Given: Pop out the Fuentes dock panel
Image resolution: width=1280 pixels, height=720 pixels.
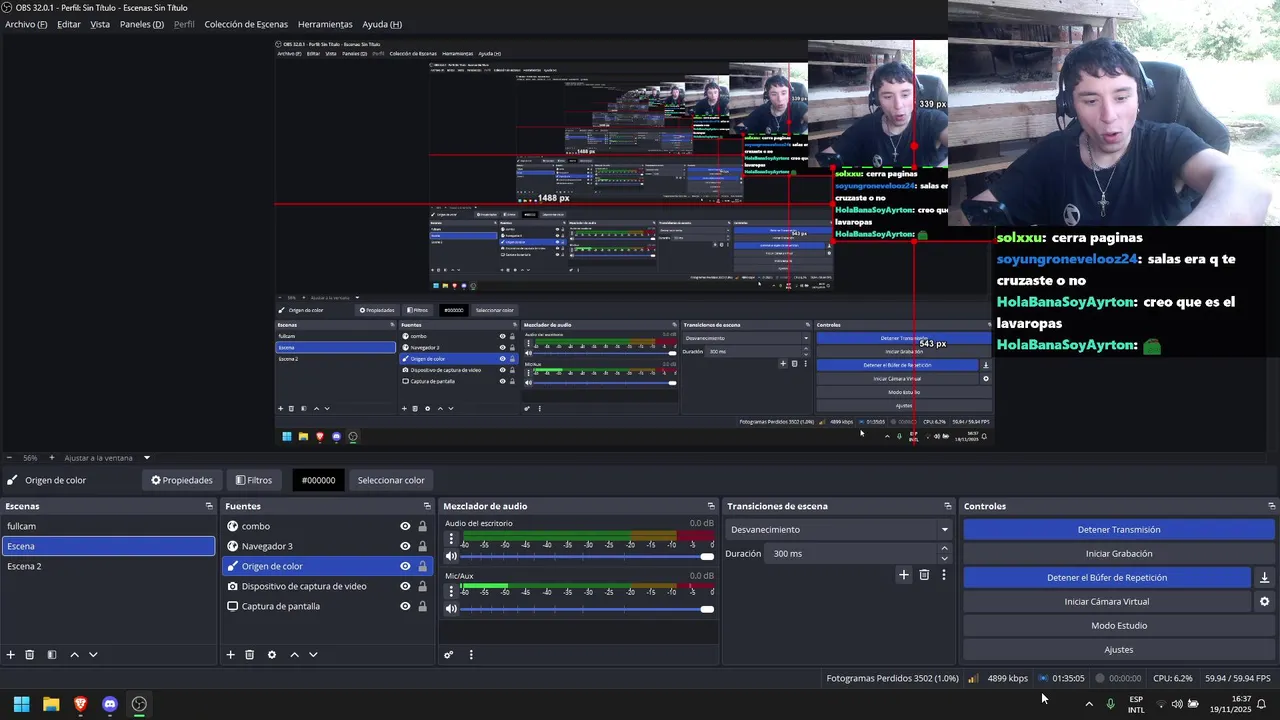Looking at the screenshot, I should 427,506.
